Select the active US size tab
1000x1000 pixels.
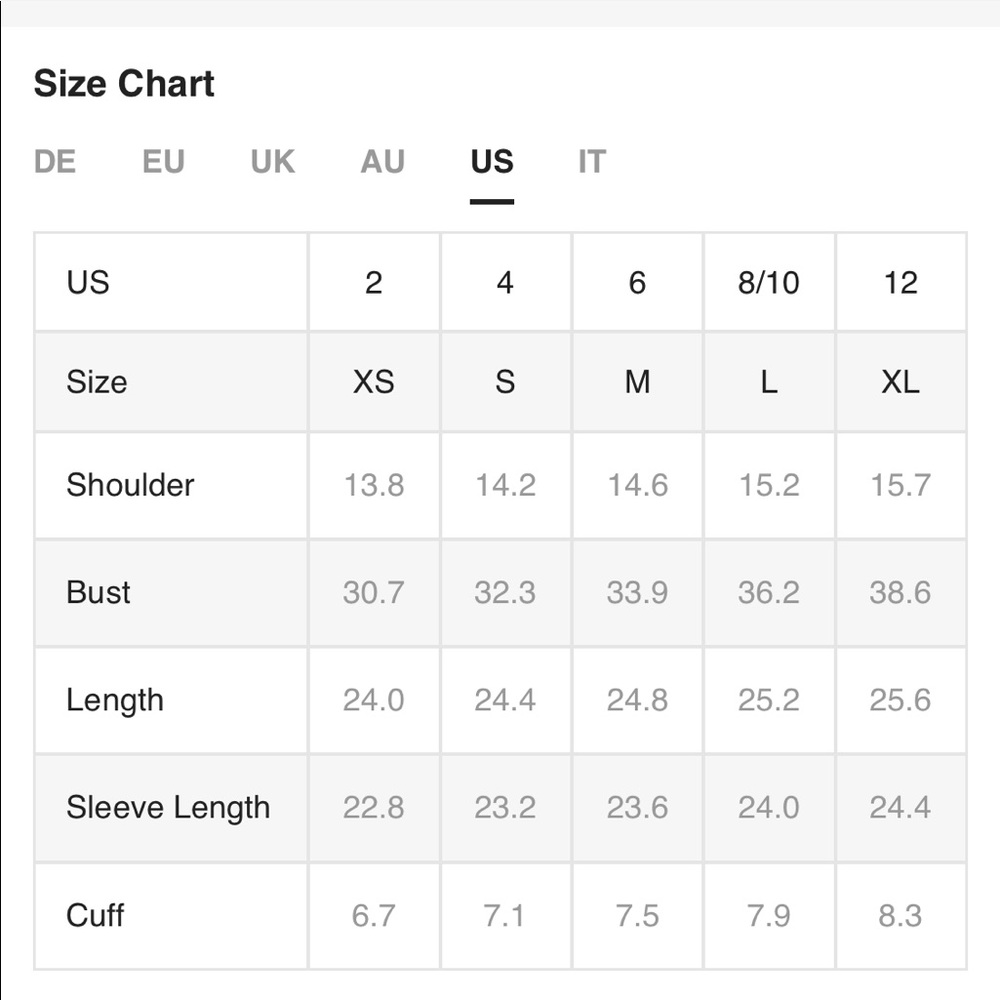point(492,161)
